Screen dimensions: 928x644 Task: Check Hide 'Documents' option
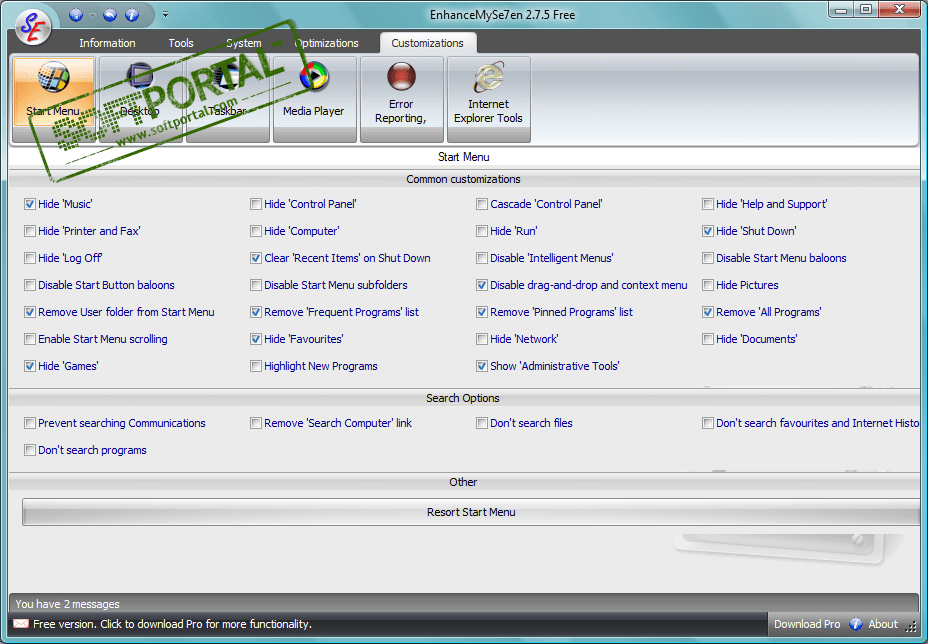(x=708, y=339)
